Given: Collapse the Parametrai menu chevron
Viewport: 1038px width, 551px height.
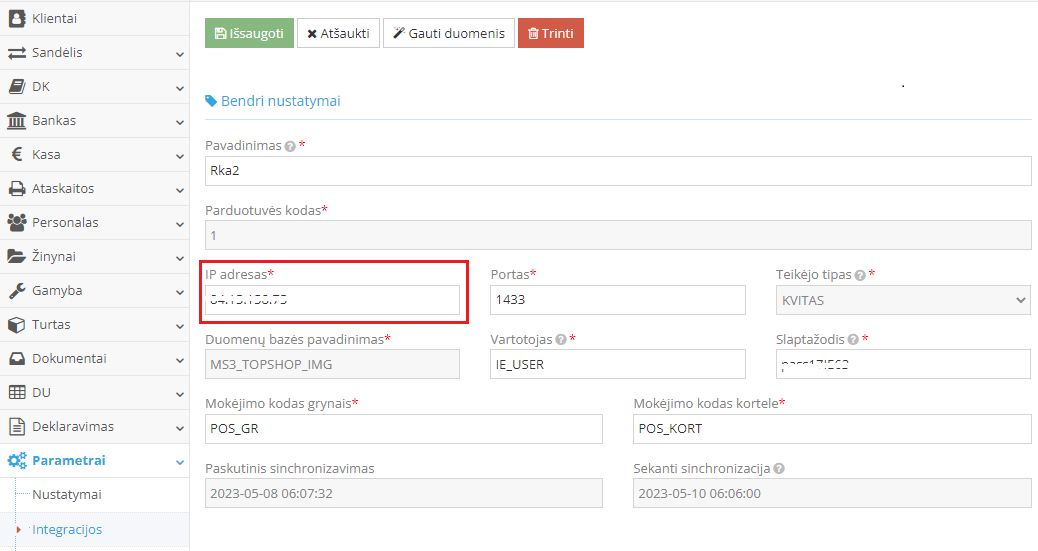Looking at the screenshot, I should pyautogui.click(x=179, y=462).
